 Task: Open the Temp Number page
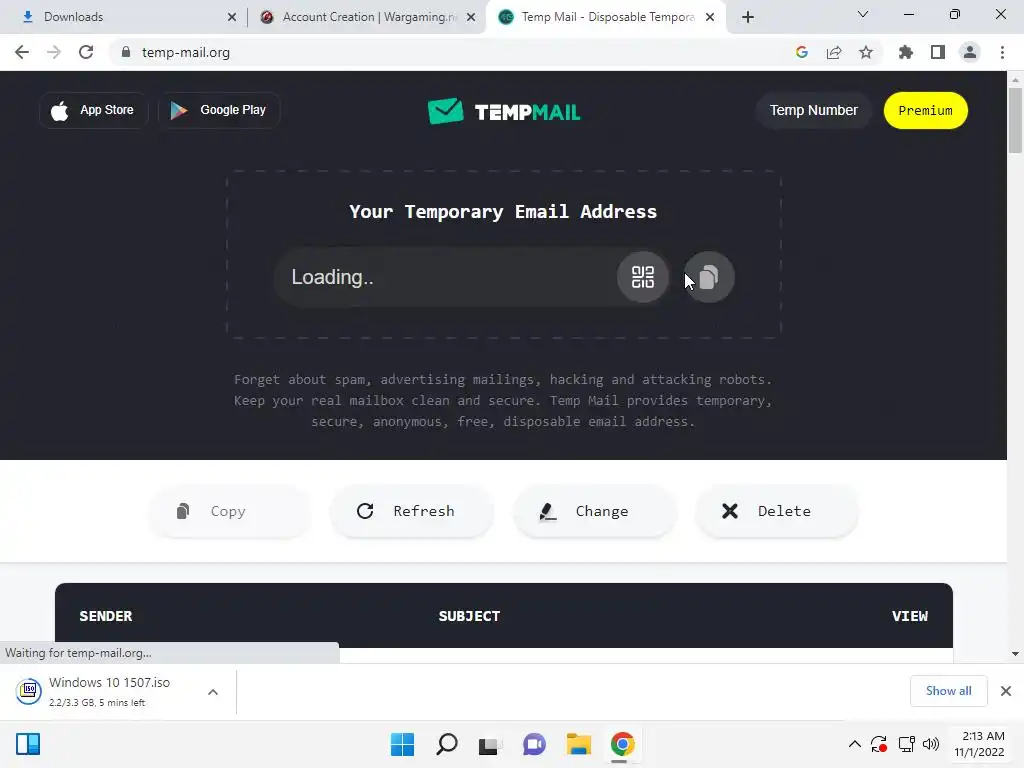(813, 110)
